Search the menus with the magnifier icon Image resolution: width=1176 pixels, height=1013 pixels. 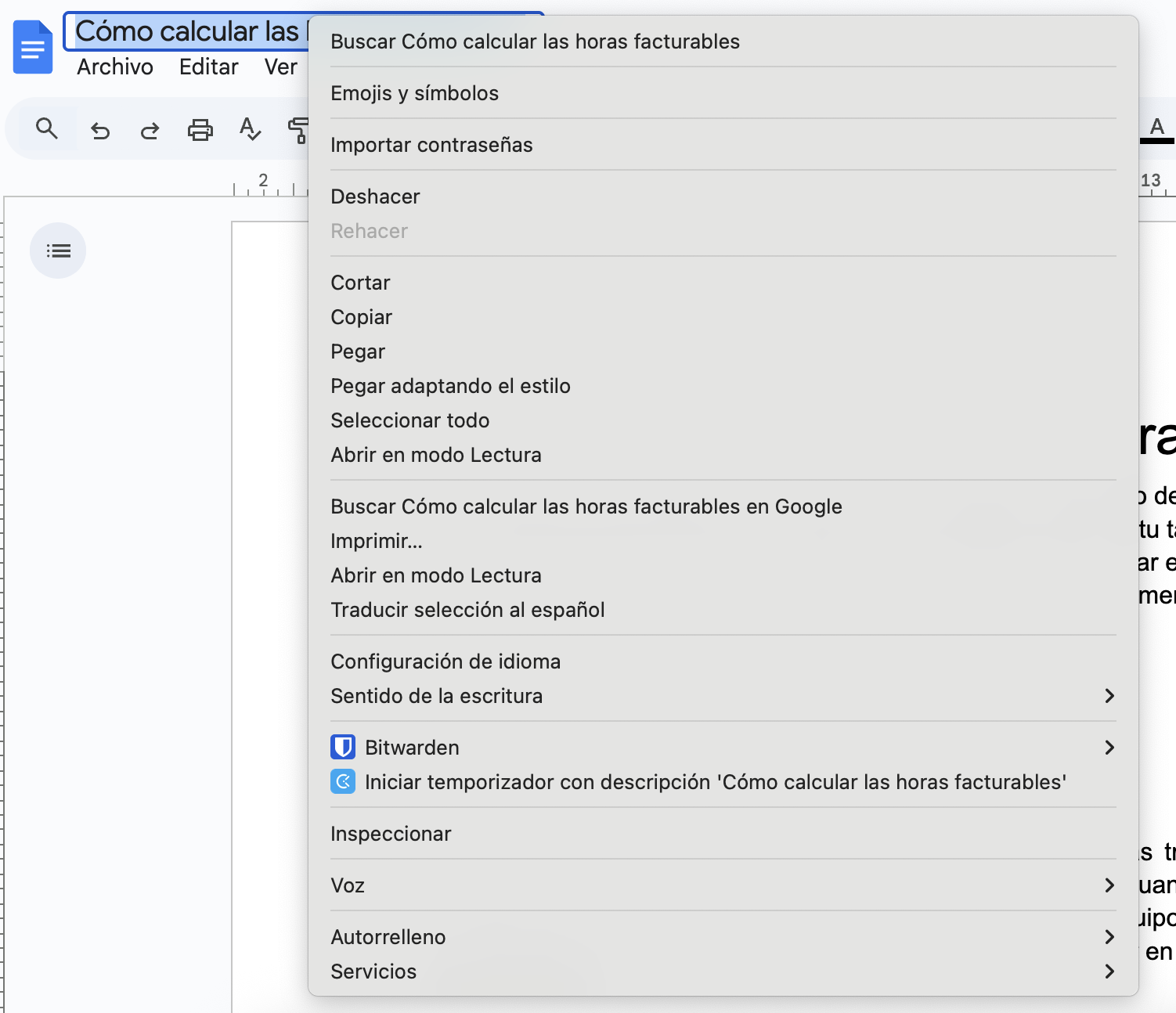(x=45, y=129)
